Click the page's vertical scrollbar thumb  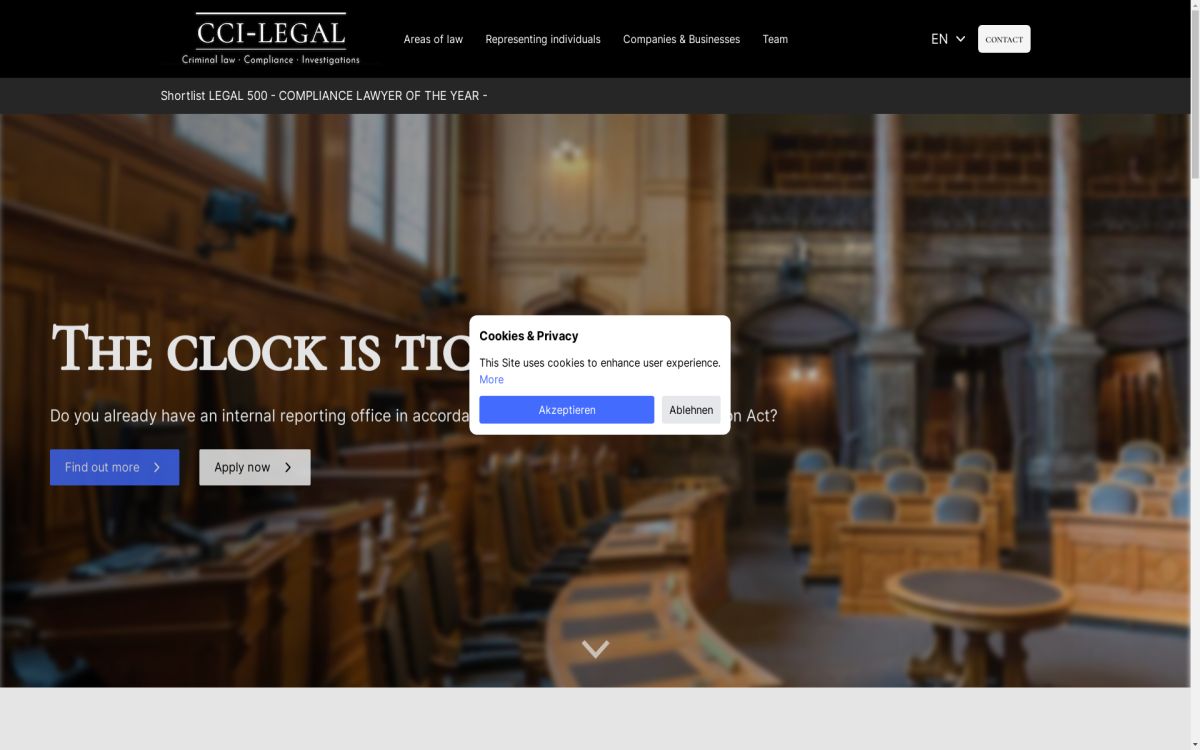pos(1192,90)
